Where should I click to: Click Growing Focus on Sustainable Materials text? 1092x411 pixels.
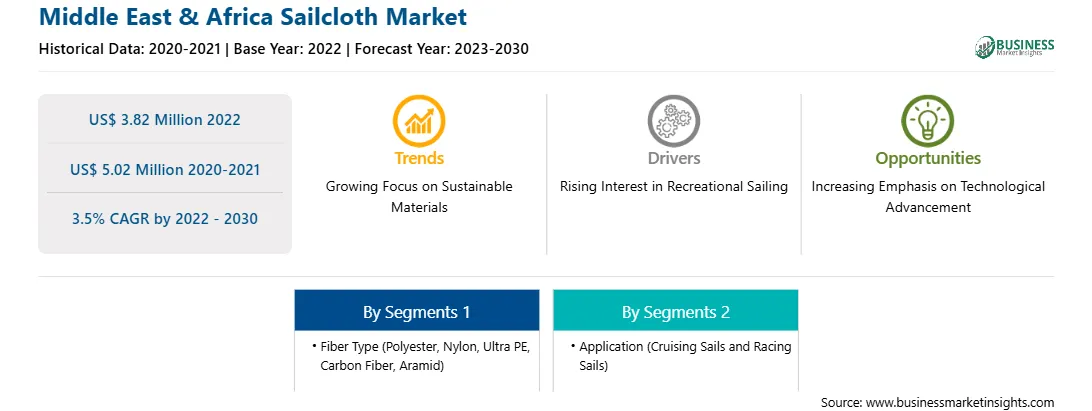[419, 196]
